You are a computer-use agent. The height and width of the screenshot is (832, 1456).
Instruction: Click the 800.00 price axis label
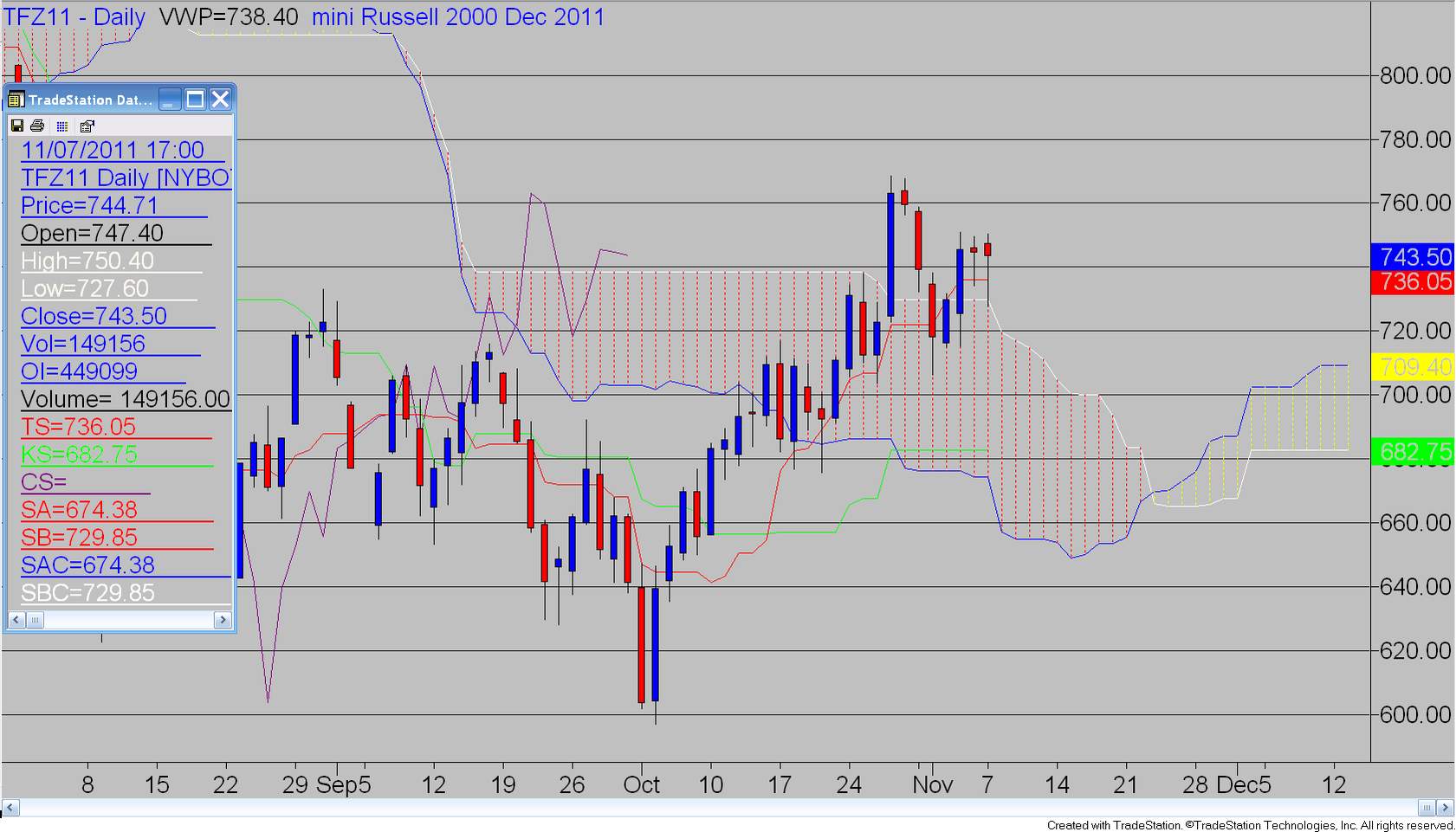coord(1415,75)
